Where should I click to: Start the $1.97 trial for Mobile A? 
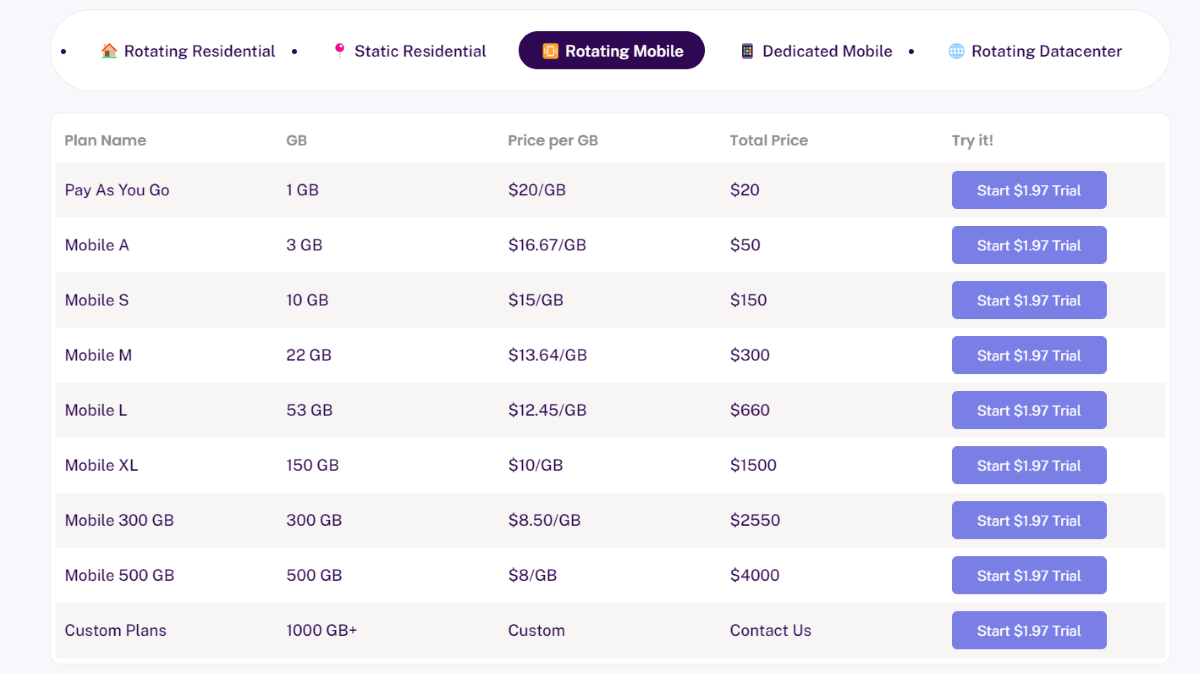point(1029,245)
